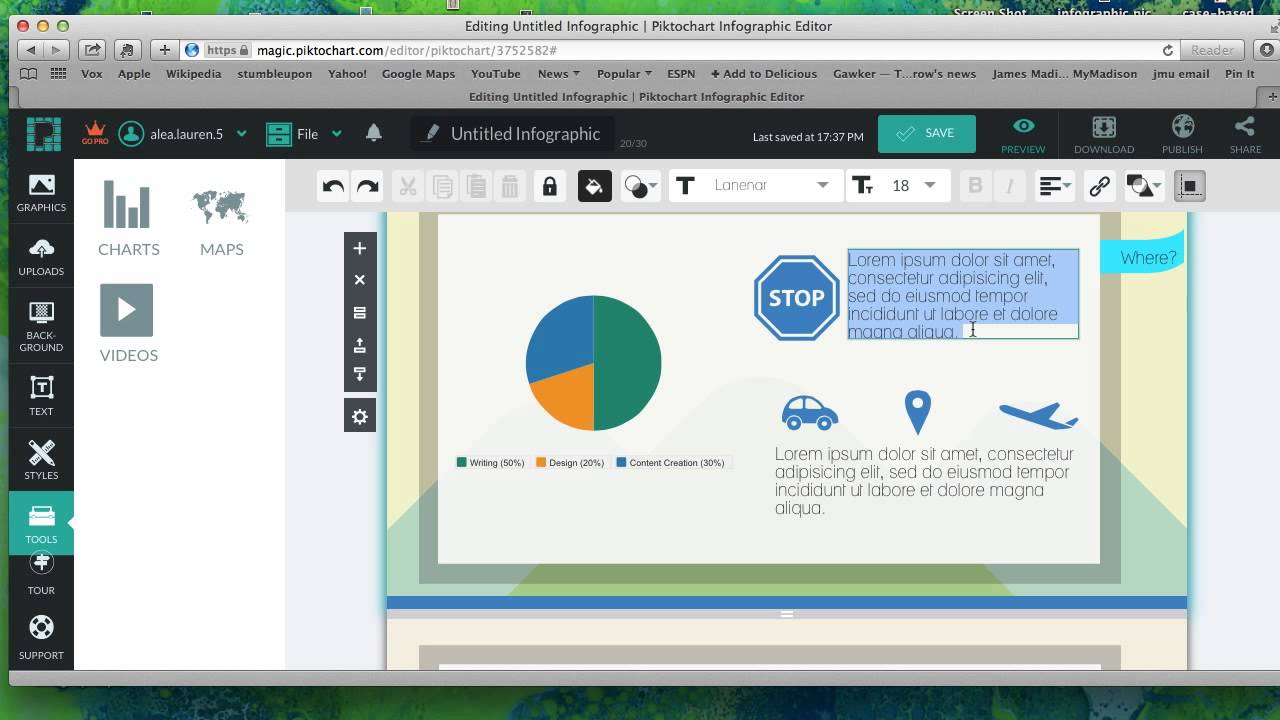Image resolution: width=1280 pixels, height=720 pixels.
Task: Toggle italic text formatting
Action: (x=1010, y=186)
